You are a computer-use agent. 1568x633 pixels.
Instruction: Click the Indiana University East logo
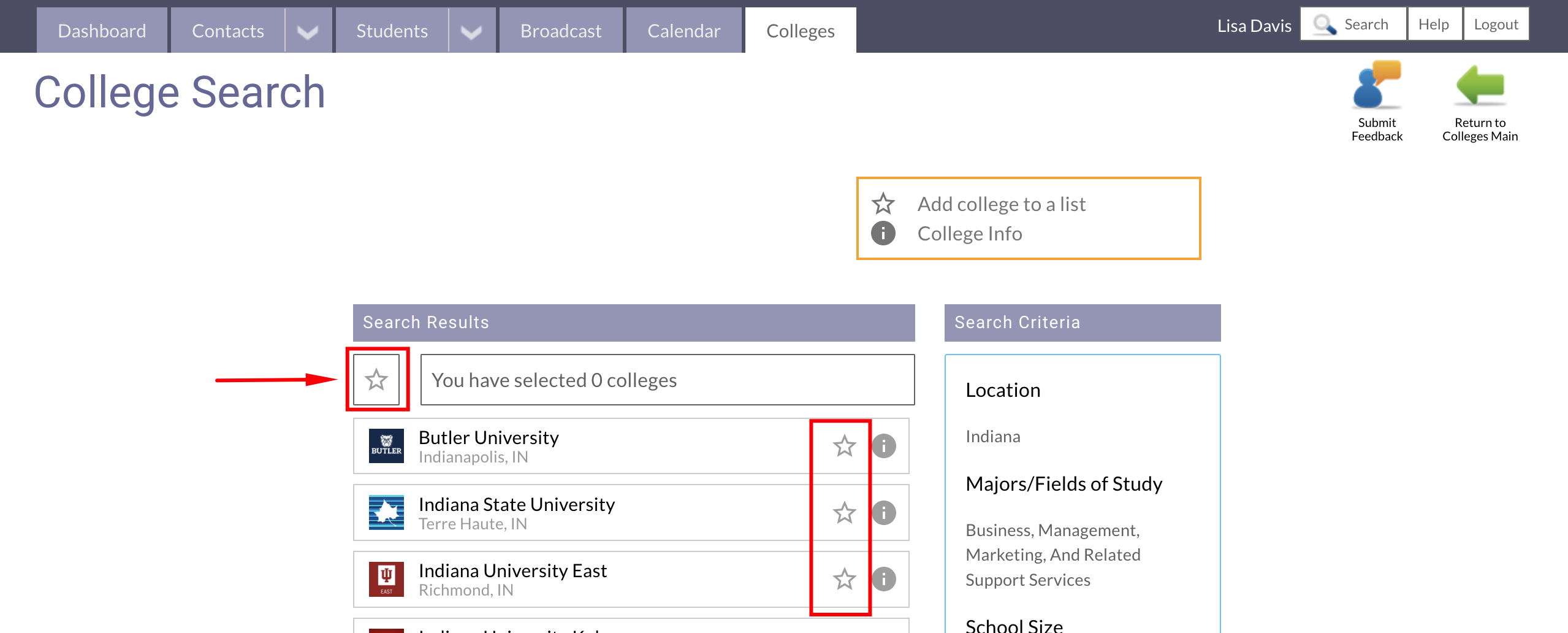[386, 578]
